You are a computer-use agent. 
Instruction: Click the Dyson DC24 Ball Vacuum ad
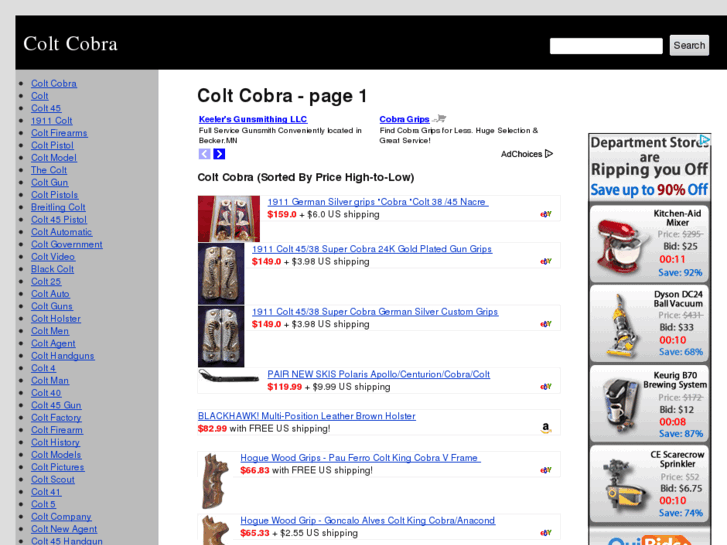point(650,324)
